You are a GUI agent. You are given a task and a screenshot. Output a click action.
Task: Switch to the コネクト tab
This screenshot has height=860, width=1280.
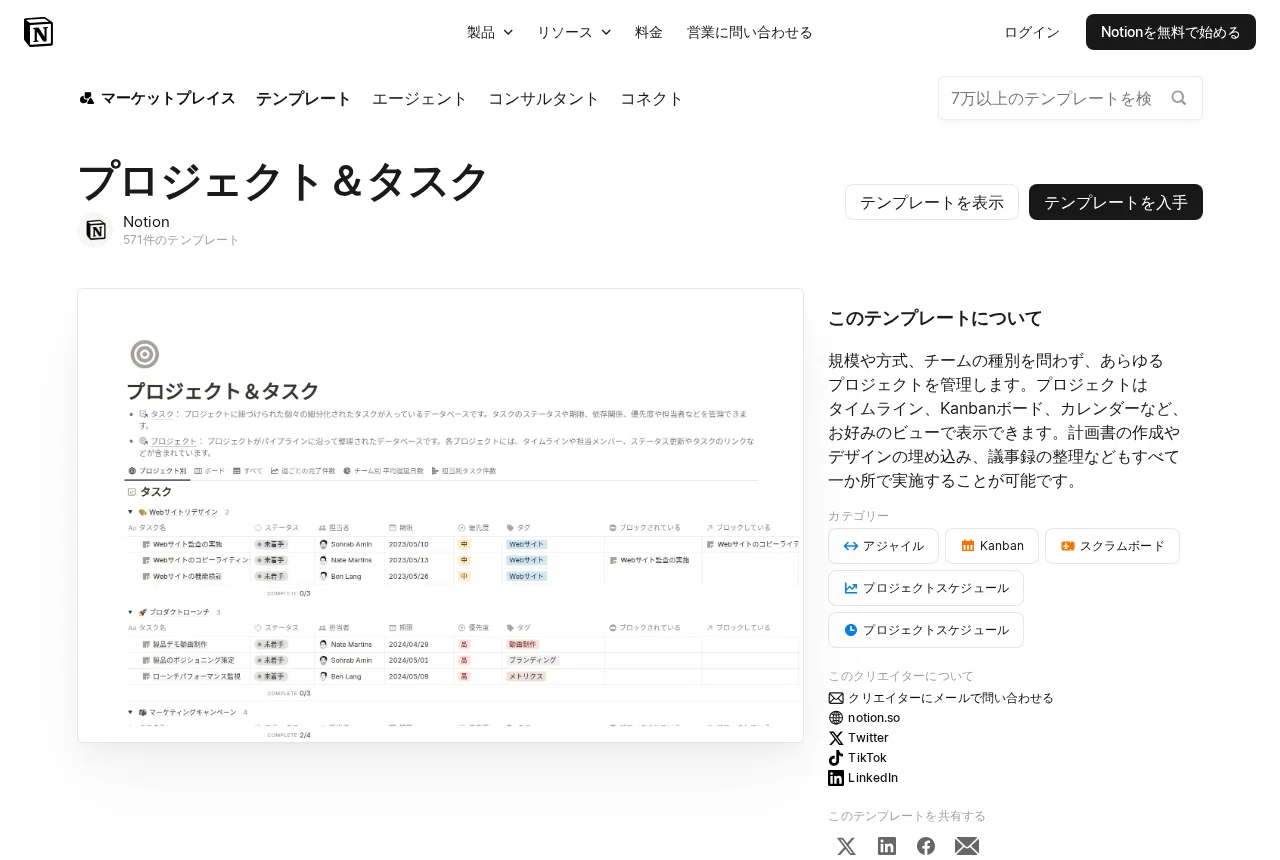[x=652, y=98]
